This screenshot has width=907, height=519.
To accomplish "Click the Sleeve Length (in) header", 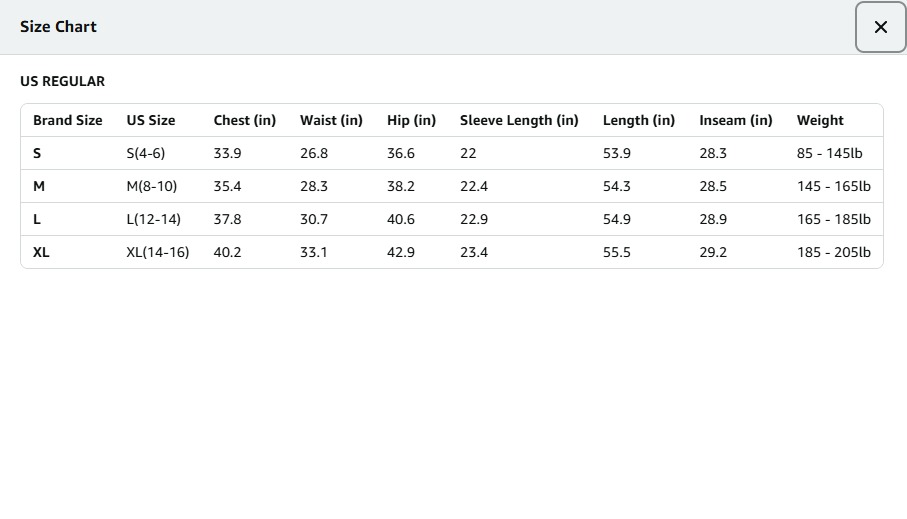I will (x=519, y=120).
